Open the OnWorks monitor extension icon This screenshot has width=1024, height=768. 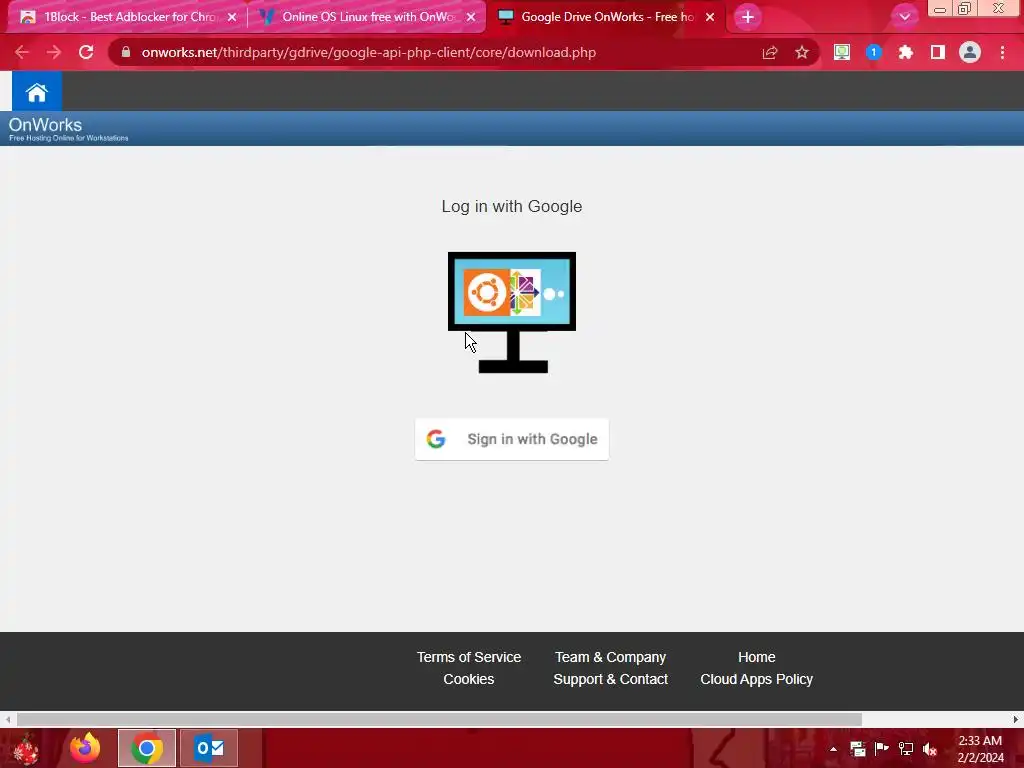(842, 52)
